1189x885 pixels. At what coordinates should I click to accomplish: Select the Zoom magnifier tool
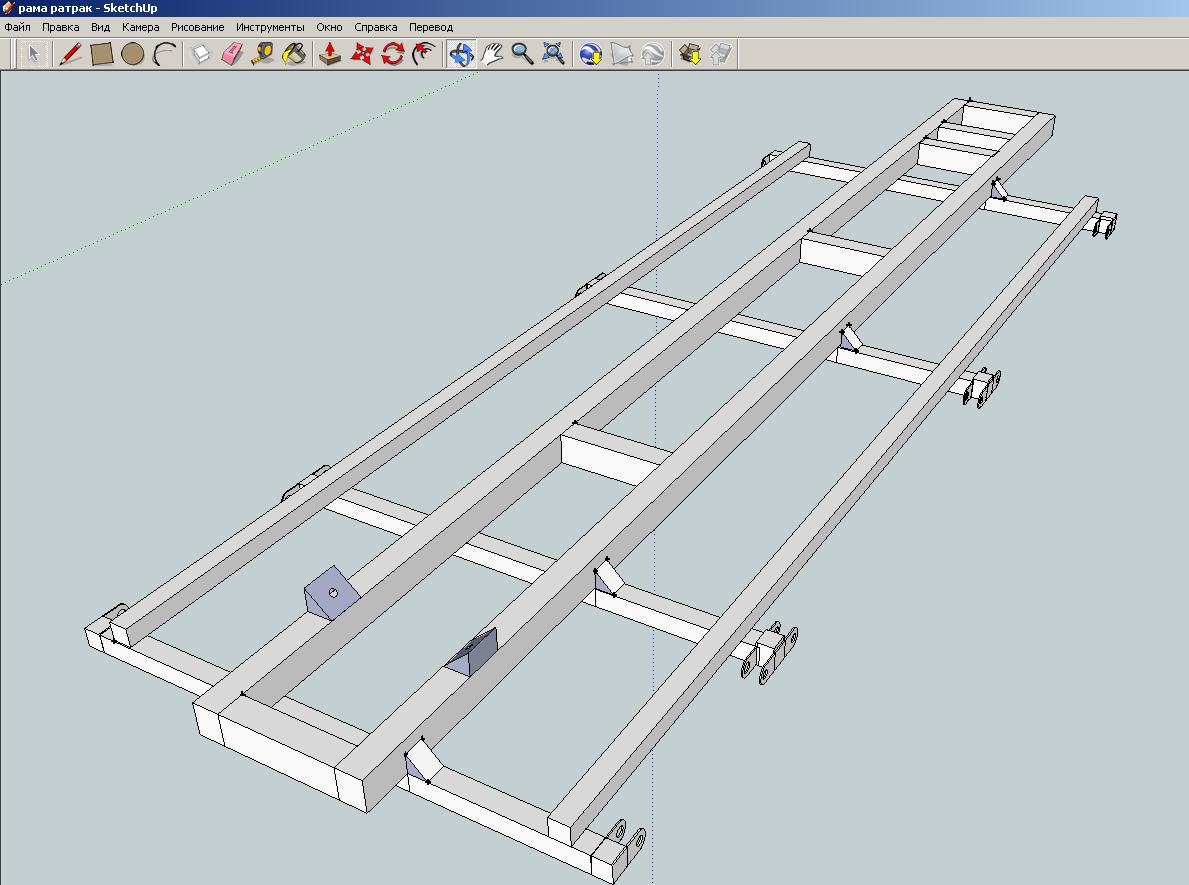[x=522, y=54]
